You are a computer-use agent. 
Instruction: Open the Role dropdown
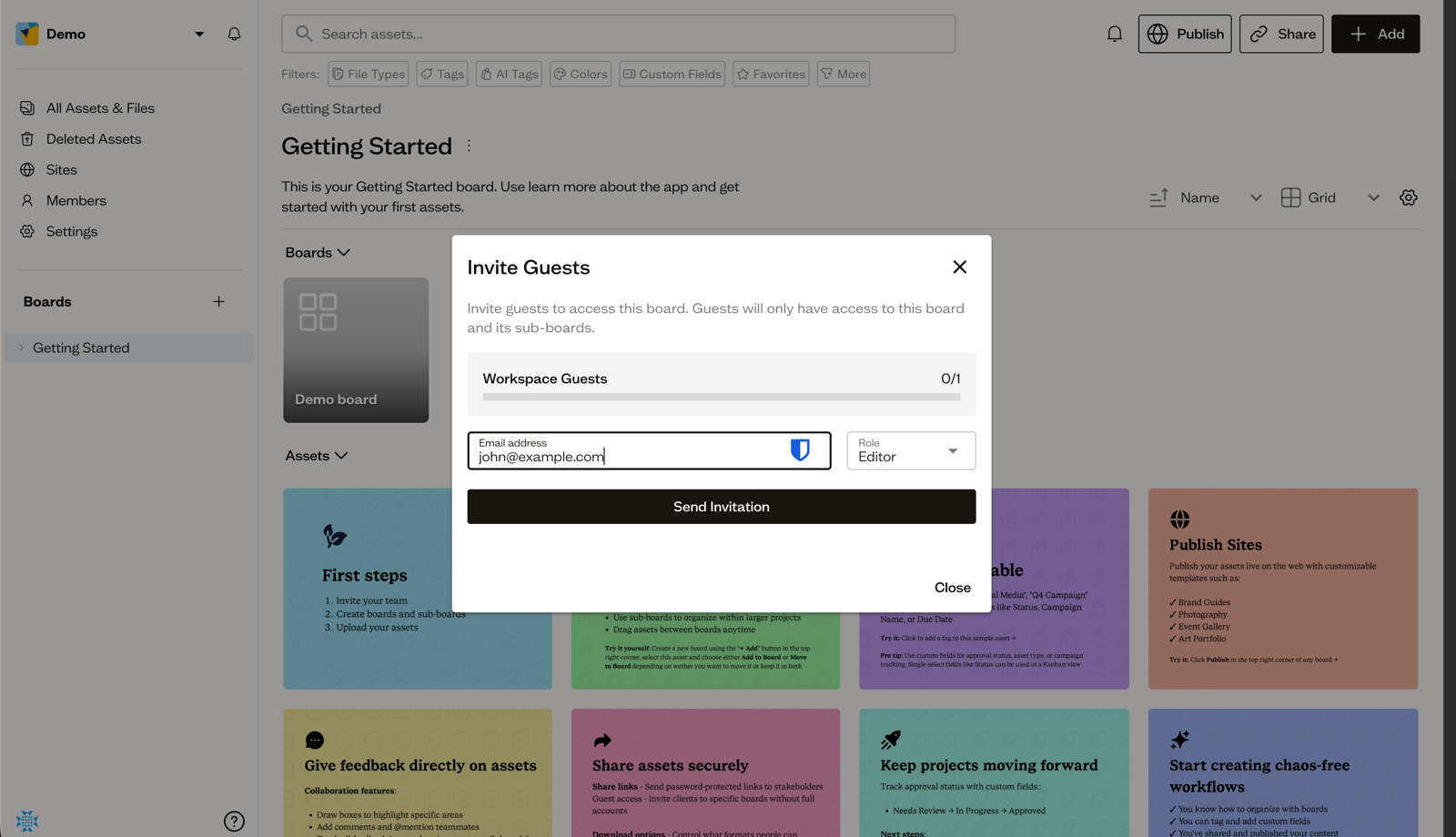pyautogui.click(x=911, y=450)
